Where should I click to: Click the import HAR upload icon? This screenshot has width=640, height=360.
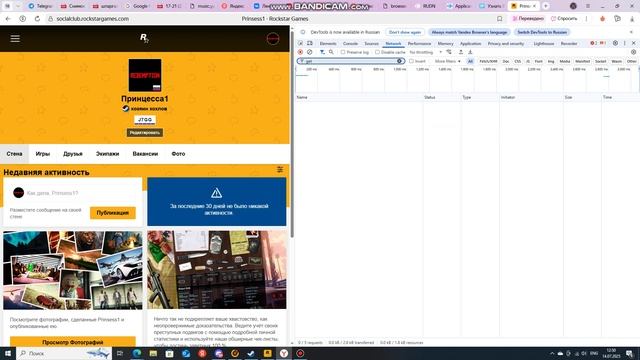(461, 52)
